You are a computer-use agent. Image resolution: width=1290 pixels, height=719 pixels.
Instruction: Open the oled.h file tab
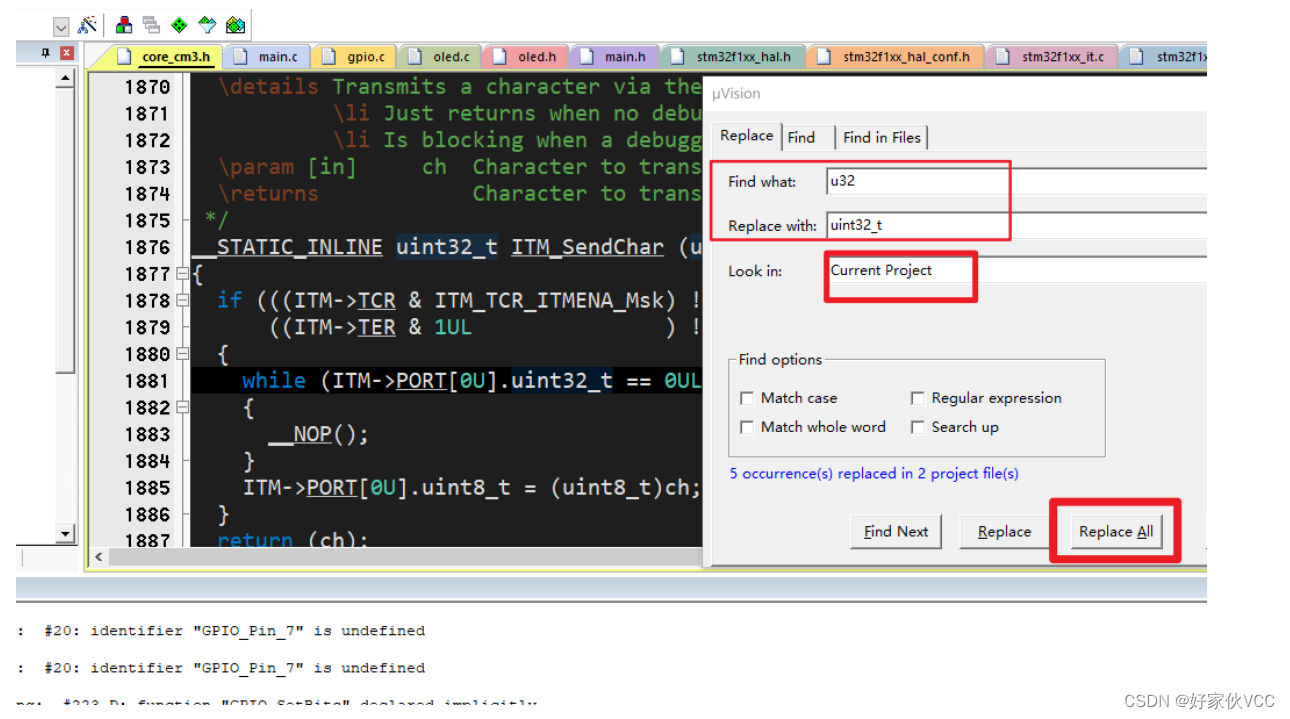[x=526, y=57]
